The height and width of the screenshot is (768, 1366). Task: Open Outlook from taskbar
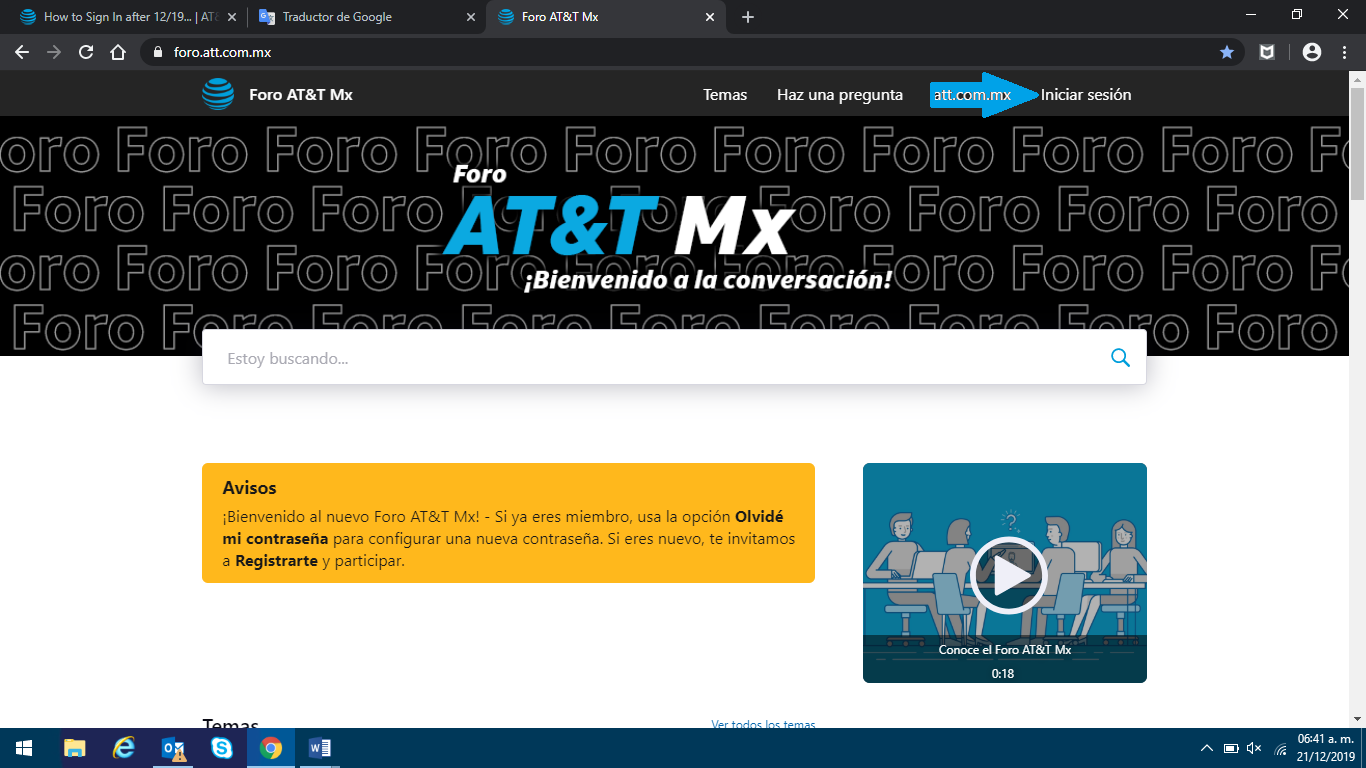click(x=173, y=748)
